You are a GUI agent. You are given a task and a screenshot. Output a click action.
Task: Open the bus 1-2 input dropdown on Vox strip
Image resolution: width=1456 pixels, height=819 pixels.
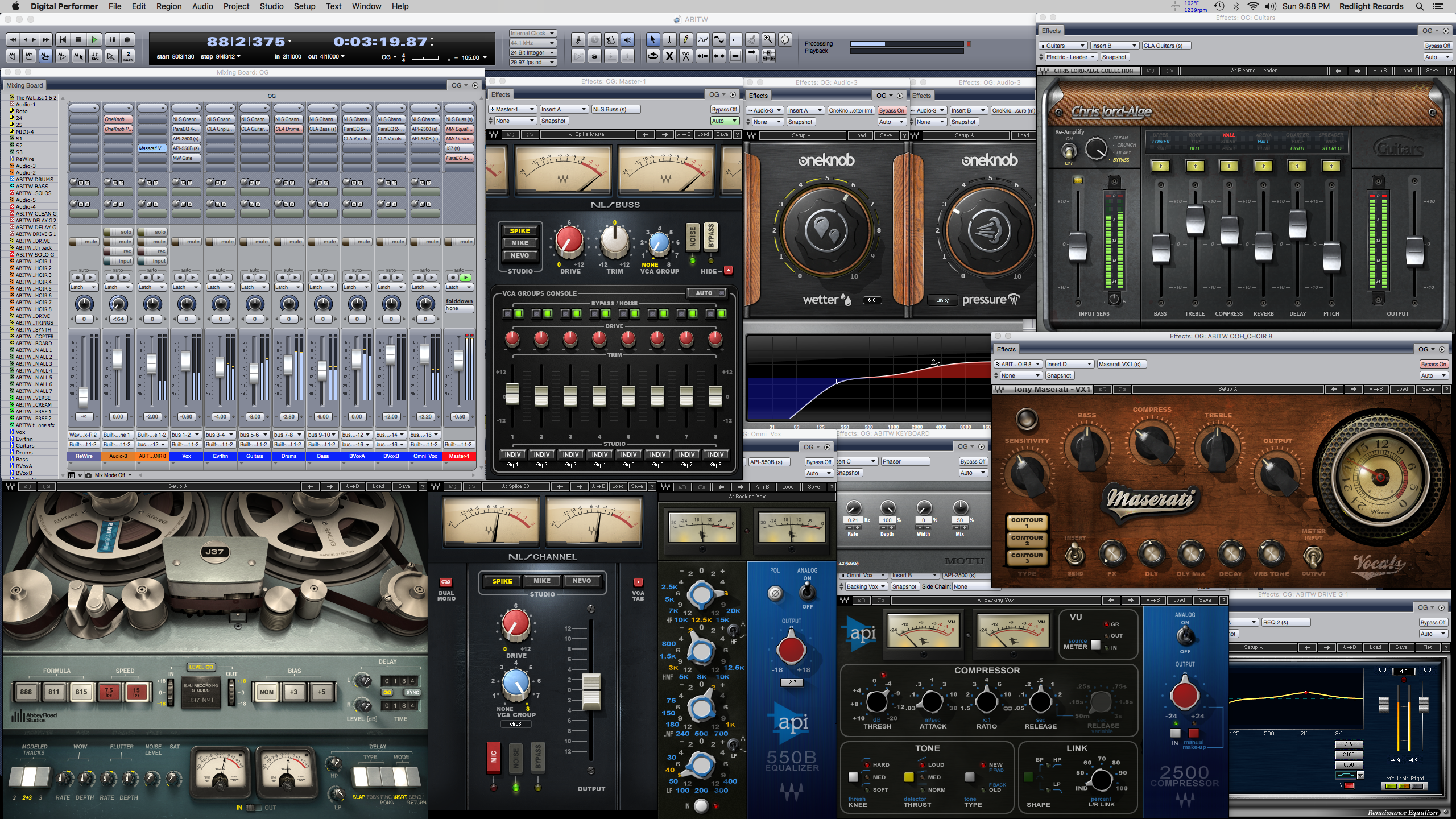tap(187, 435)
